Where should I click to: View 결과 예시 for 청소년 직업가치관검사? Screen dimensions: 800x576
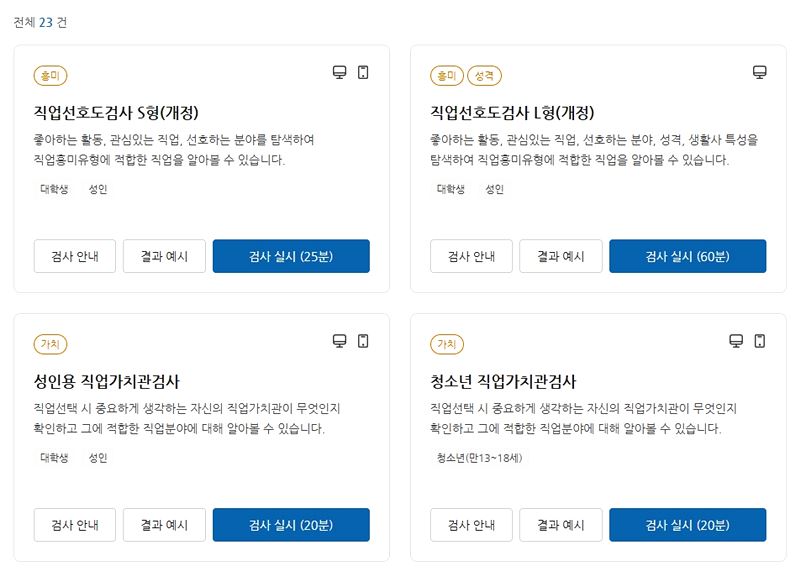559,524
